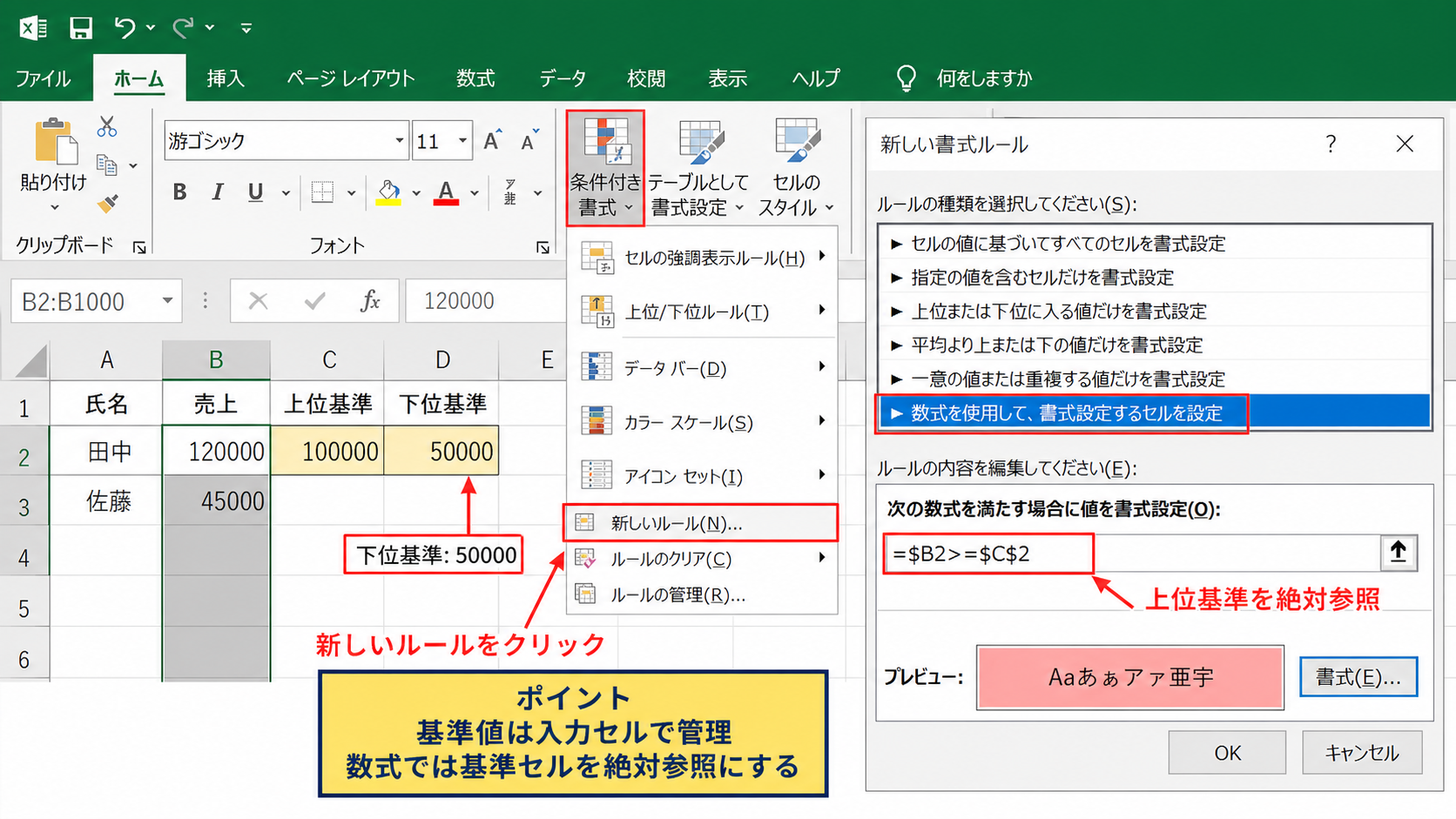Viewport: 1456px width, 819px height.
Task: Click the collapse dialog range selector arrow
Action: [1399, 553]
